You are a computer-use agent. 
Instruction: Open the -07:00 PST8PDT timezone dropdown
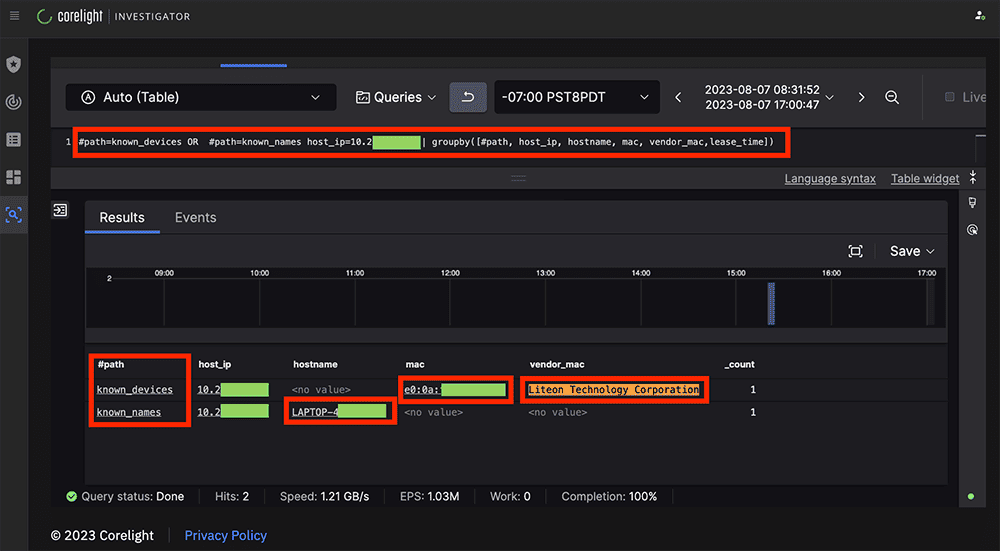pyautogui.click(x=577, y=97)
